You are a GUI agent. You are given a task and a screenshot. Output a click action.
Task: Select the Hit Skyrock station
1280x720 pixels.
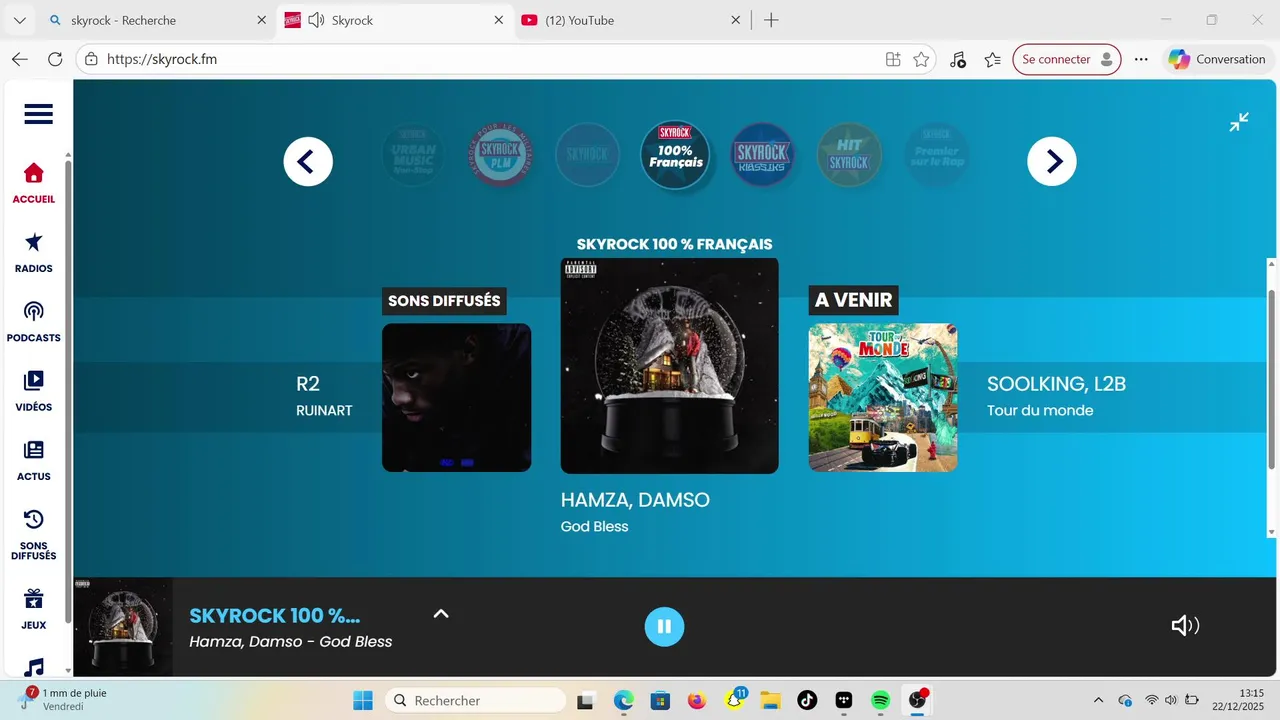[x=849, y=155]
